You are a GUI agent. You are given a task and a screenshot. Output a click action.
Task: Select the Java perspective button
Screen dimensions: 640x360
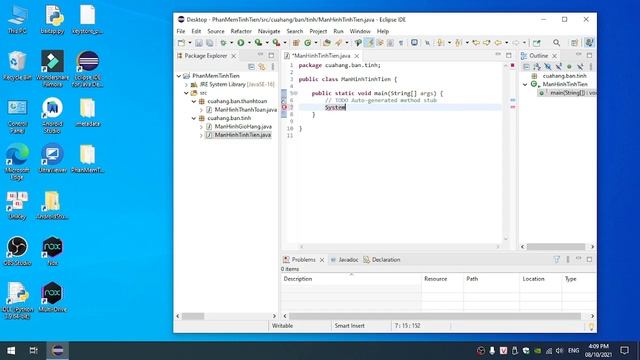(x=589, y=43)
